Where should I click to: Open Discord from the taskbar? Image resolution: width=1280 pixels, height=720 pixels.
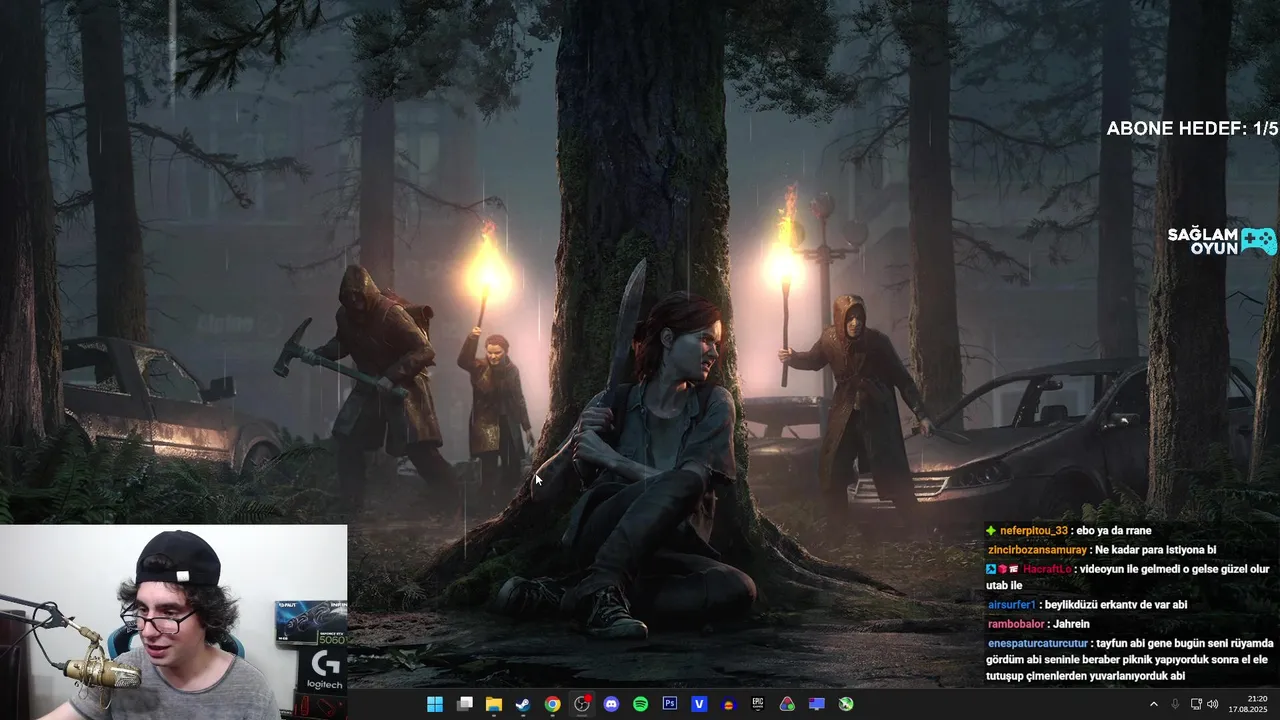tap(611, 704)
